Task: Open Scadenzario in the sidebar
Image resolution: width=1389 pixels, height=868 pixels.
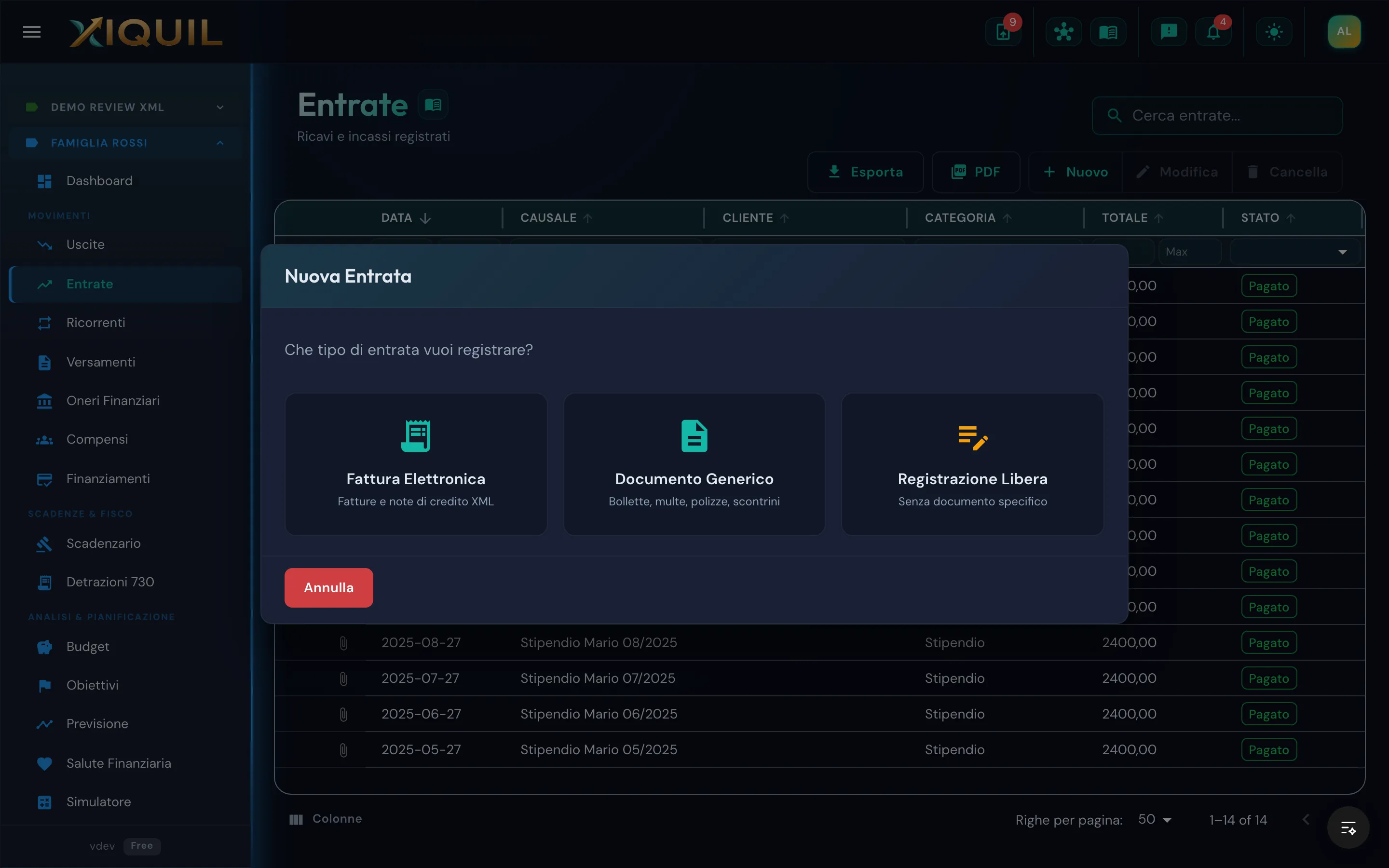Action: click(126, 543)
